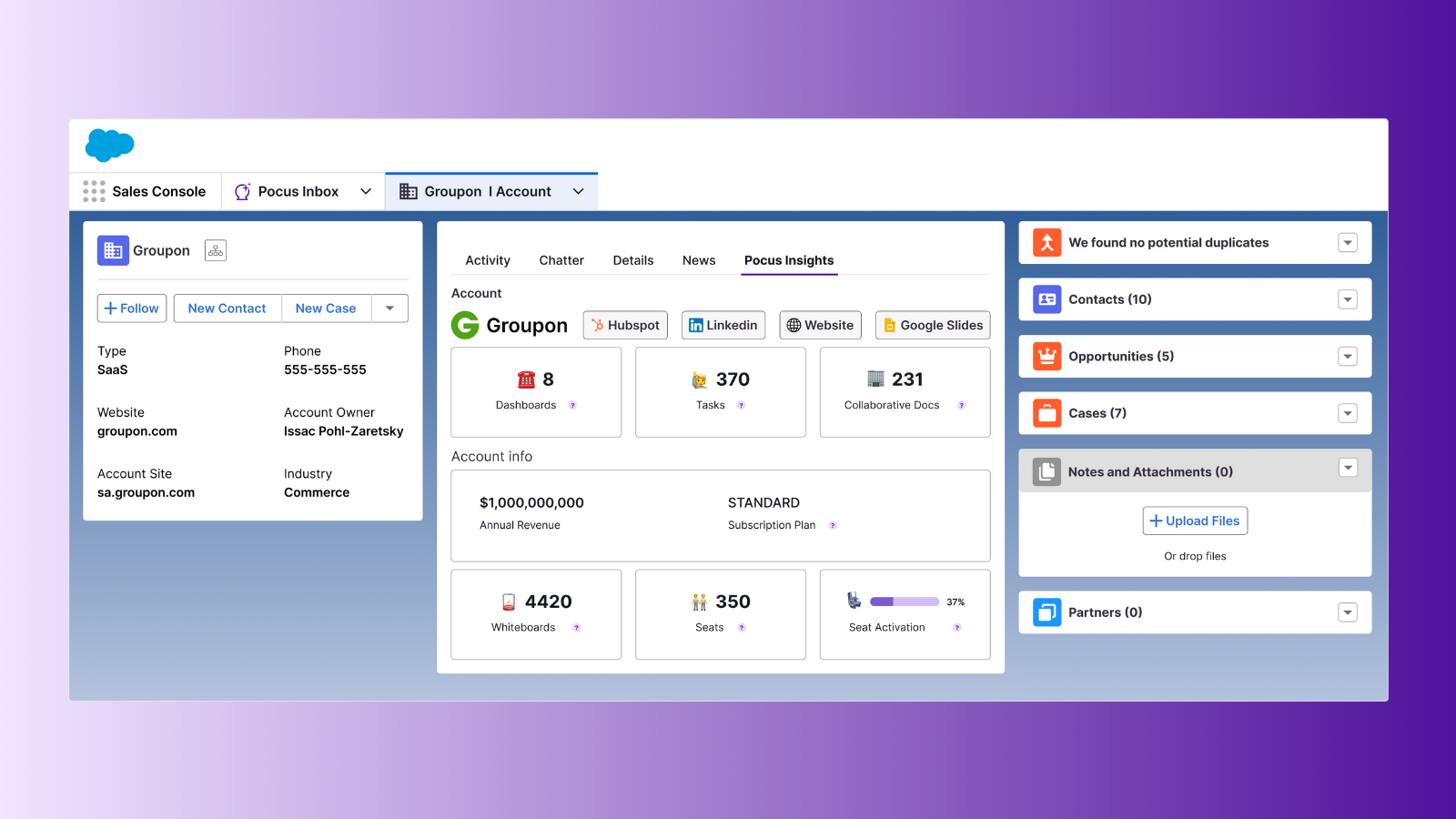1456x819 pixels.
Task: Toggle Follow on the Groupon account
Action: tap(131, 308)
